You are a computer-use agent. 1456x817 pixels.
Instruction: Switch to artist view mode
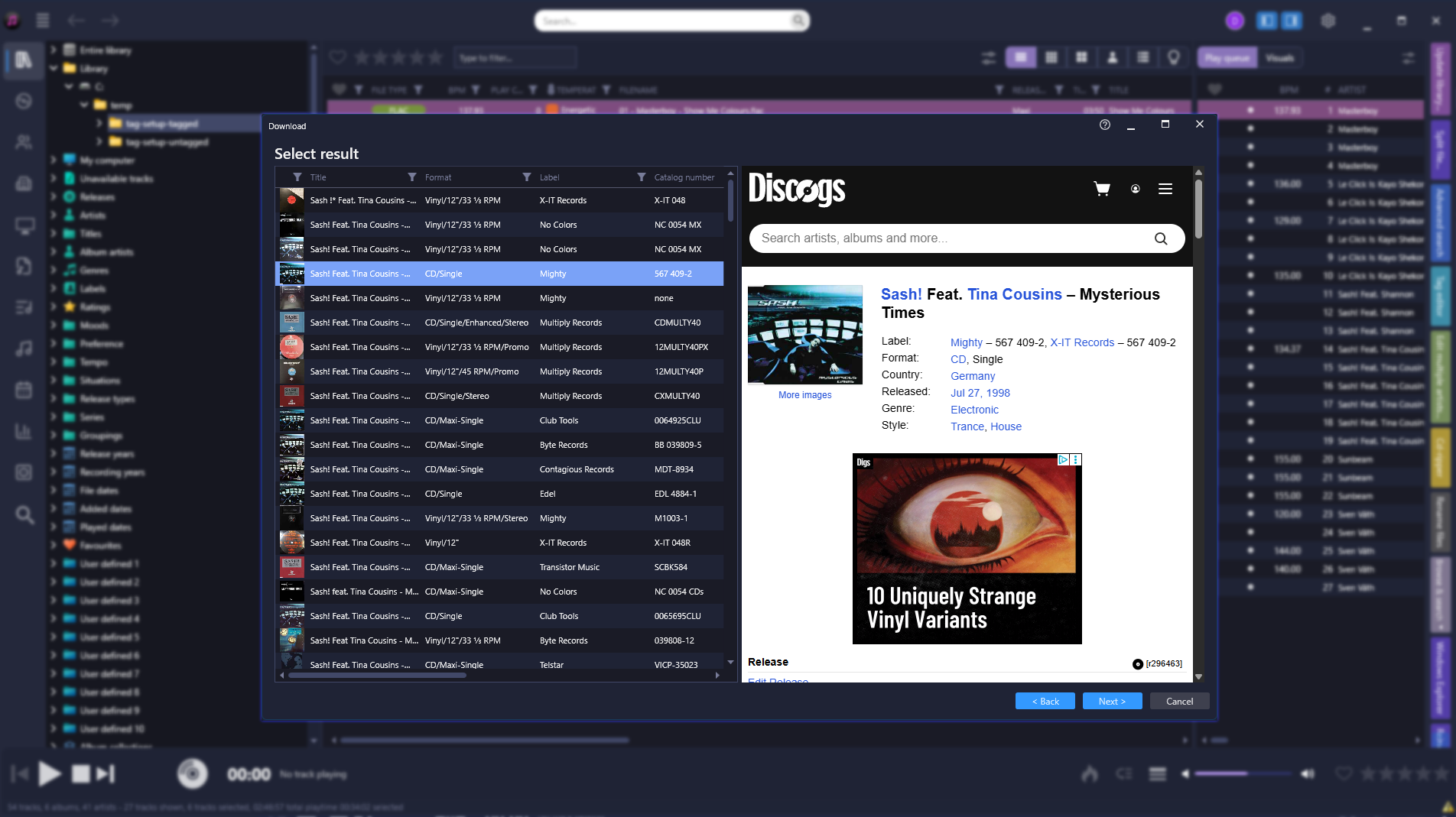point(1113,57)
